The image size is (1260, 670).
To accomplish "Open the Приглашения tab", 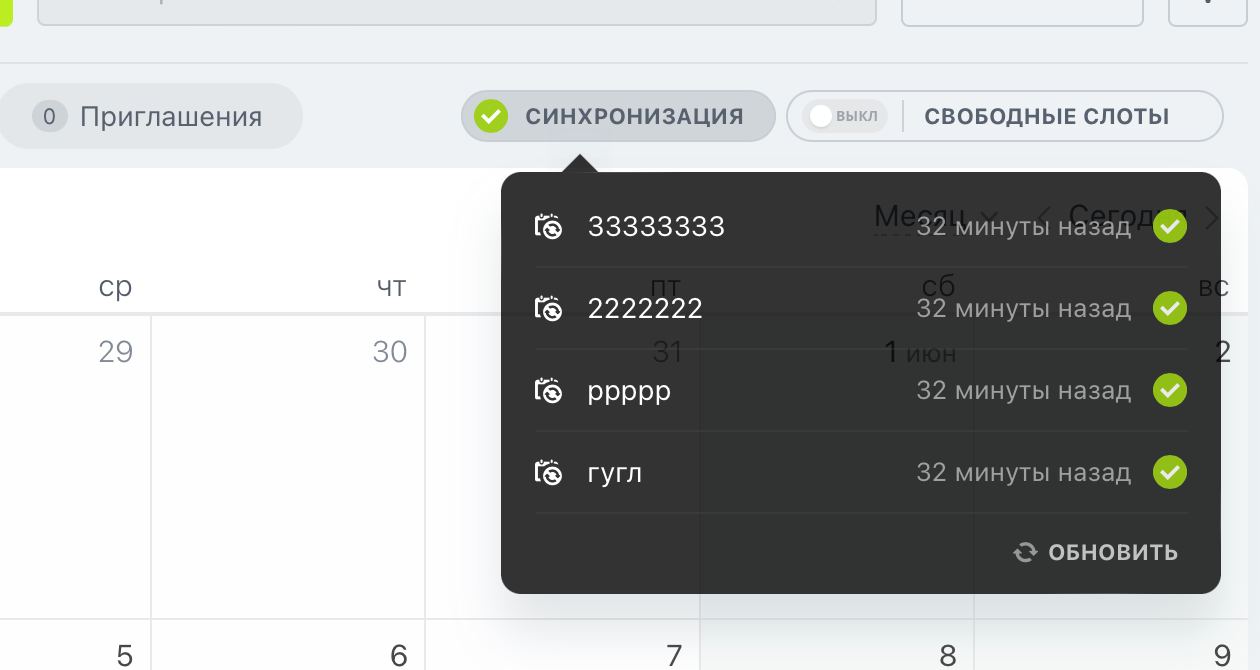I will (150, 117).
